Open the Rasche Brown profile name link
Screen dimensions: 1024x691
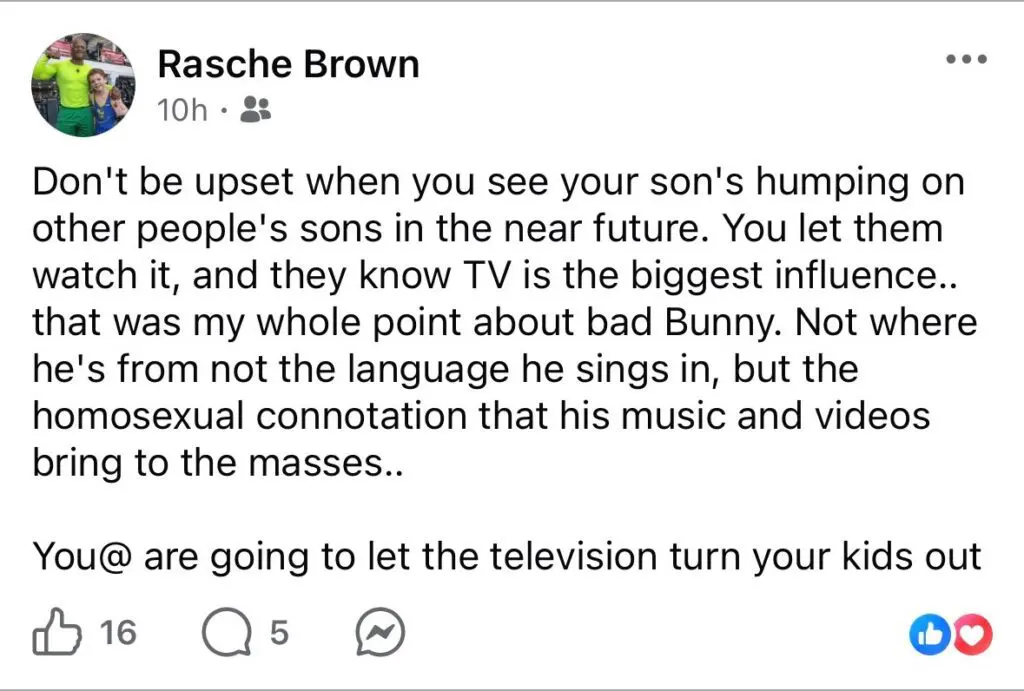coord(288,65)
